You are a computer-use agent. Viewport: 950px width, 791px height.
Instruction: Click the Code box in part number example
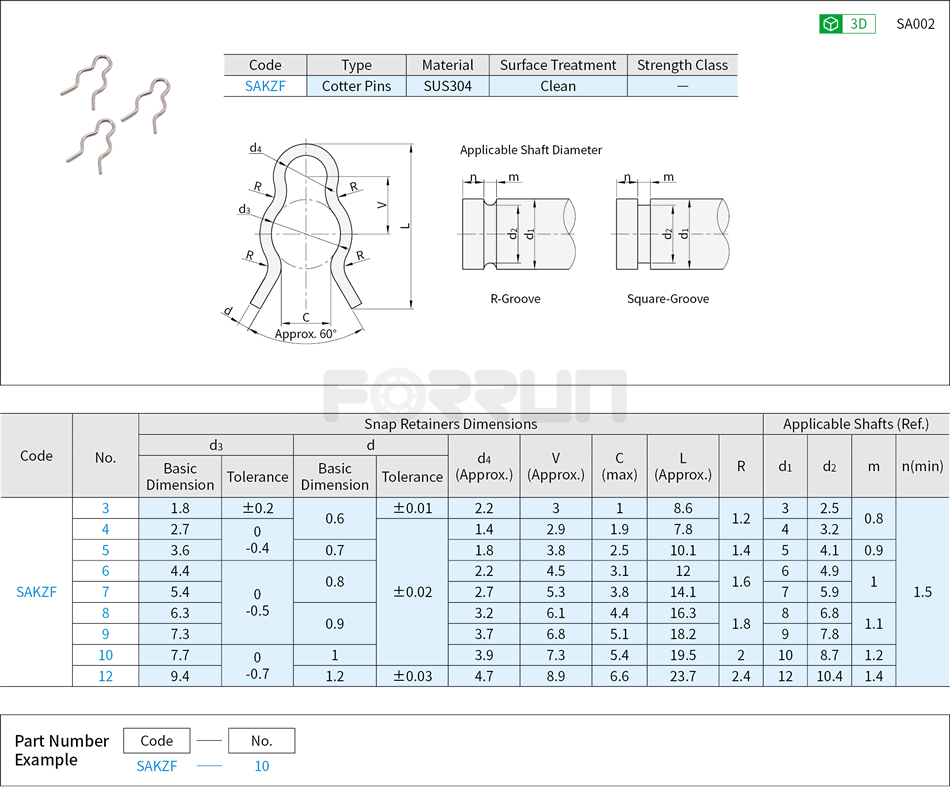[x=156, y=740]
